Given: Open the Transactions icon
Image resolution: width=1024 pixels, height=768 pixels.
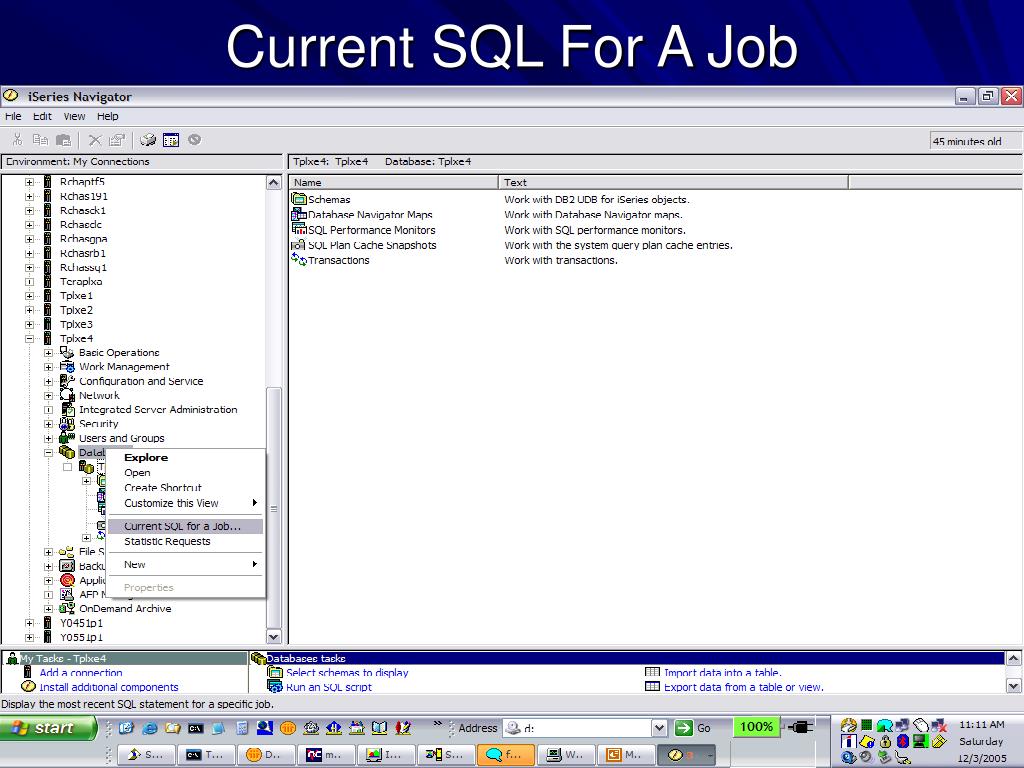Looking at the screenshot, I should pyautogui.click(x=299, y=260).
